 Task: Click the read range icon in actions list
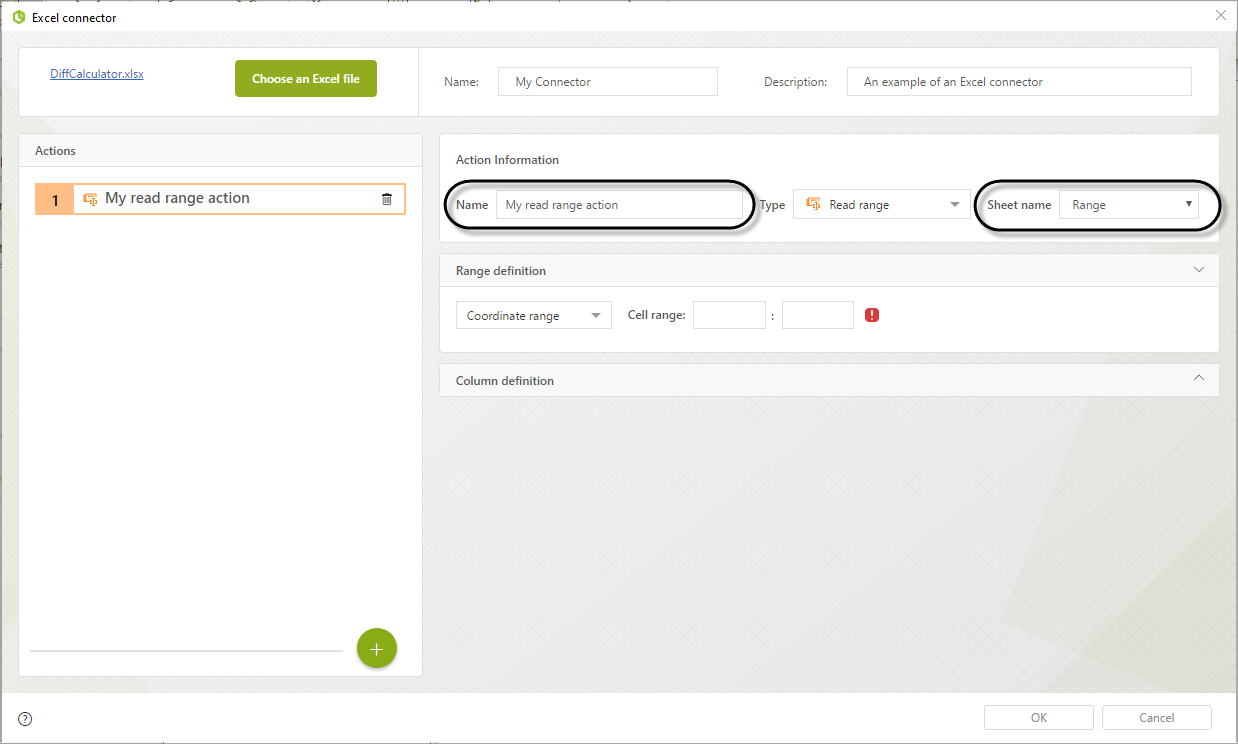90,199
